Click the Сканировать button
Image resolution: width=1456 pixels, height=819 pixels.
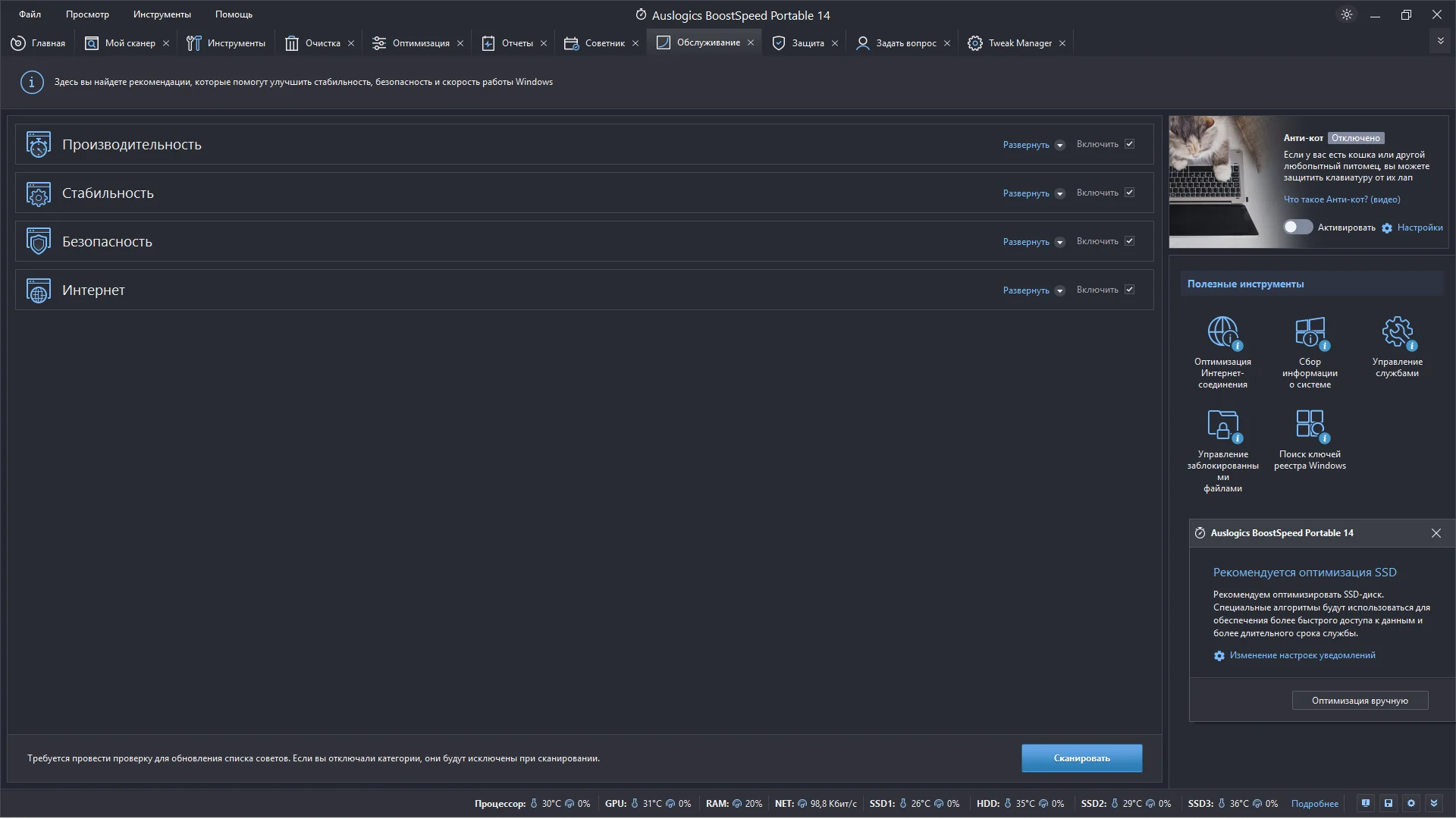(1081, 758)
